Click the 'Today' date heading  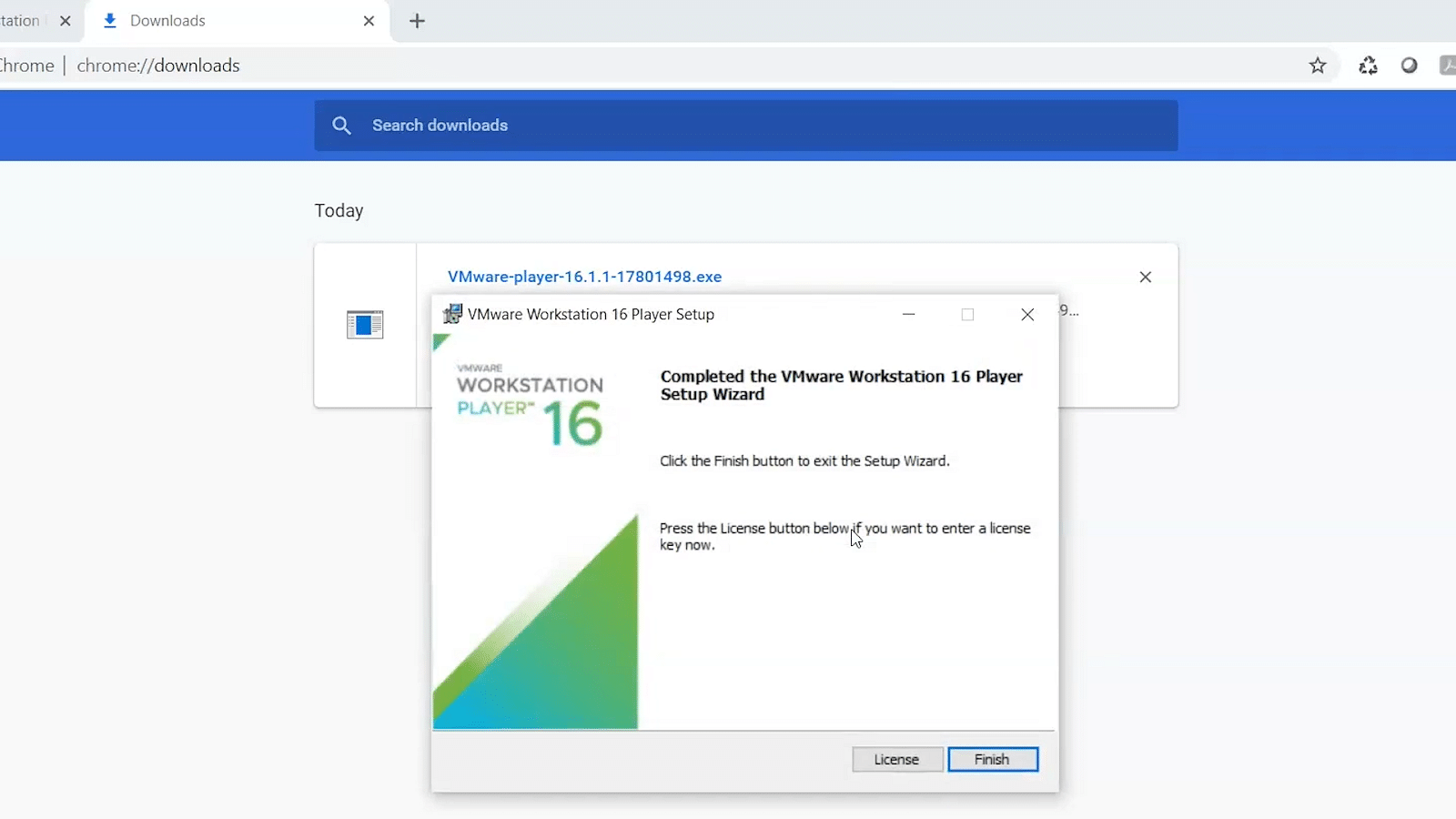pos(339,211)
